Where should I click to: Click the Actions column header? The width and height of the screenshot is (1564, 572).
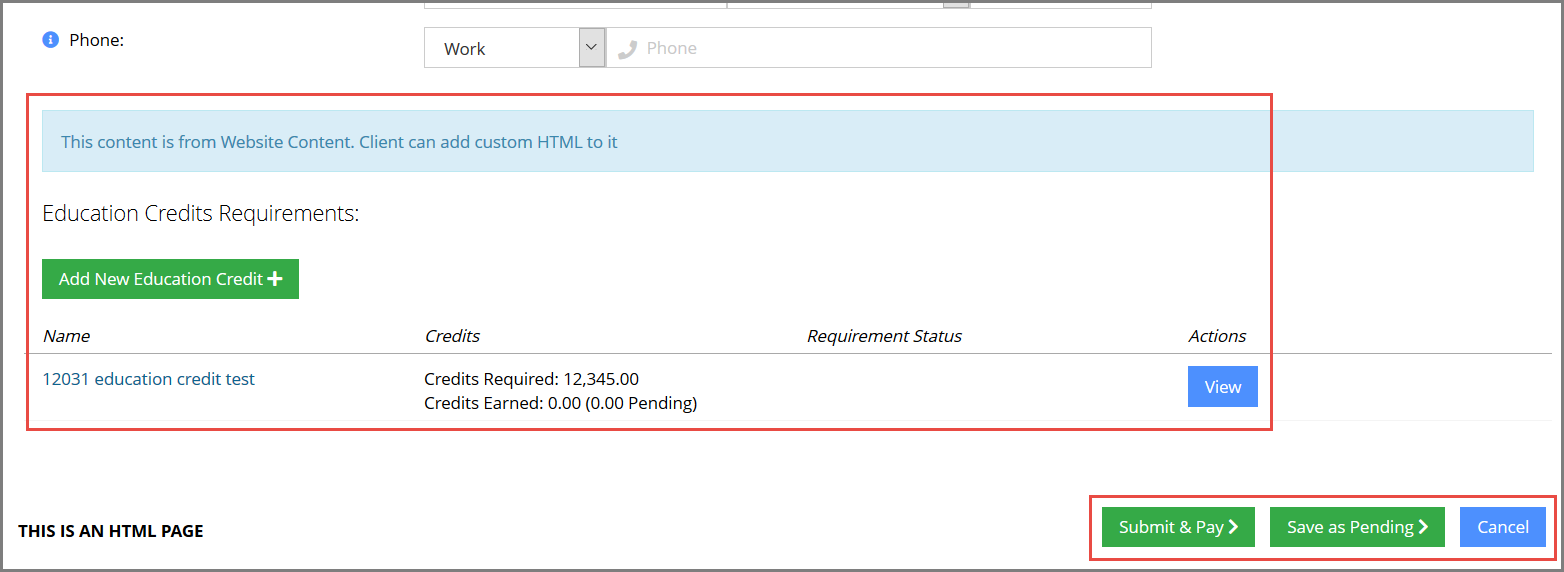tap(1217, 336)
